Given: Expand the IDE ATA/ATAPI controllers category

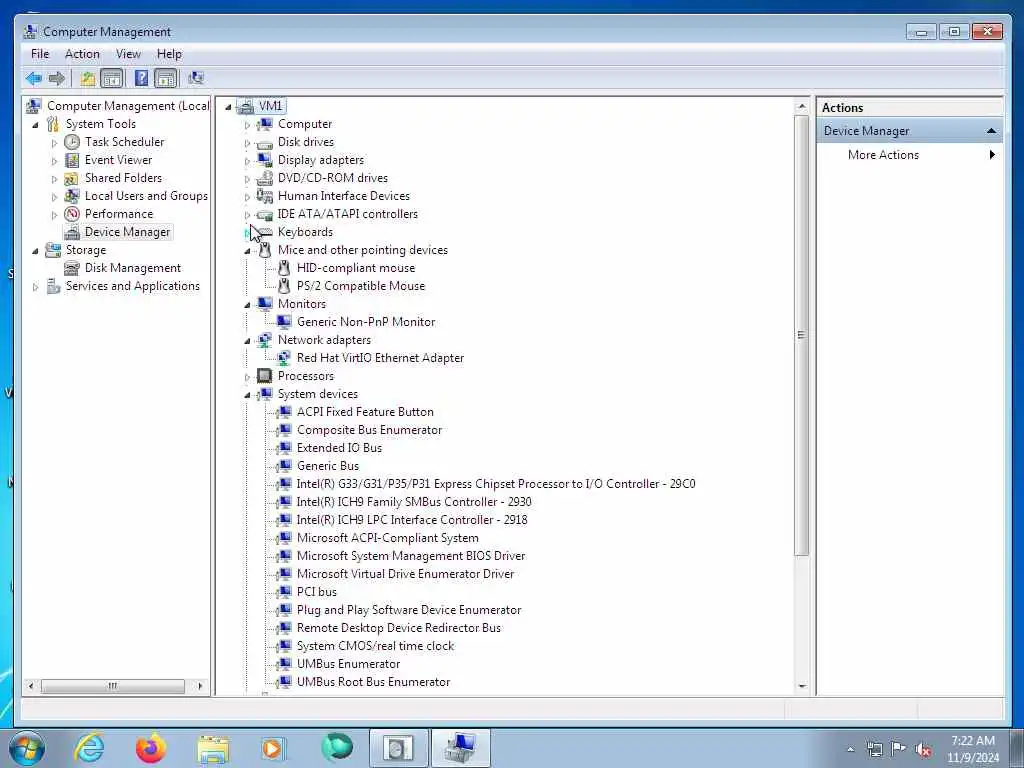Looking at the screenshot, I should pyautogui.click(x=247, y=214).
